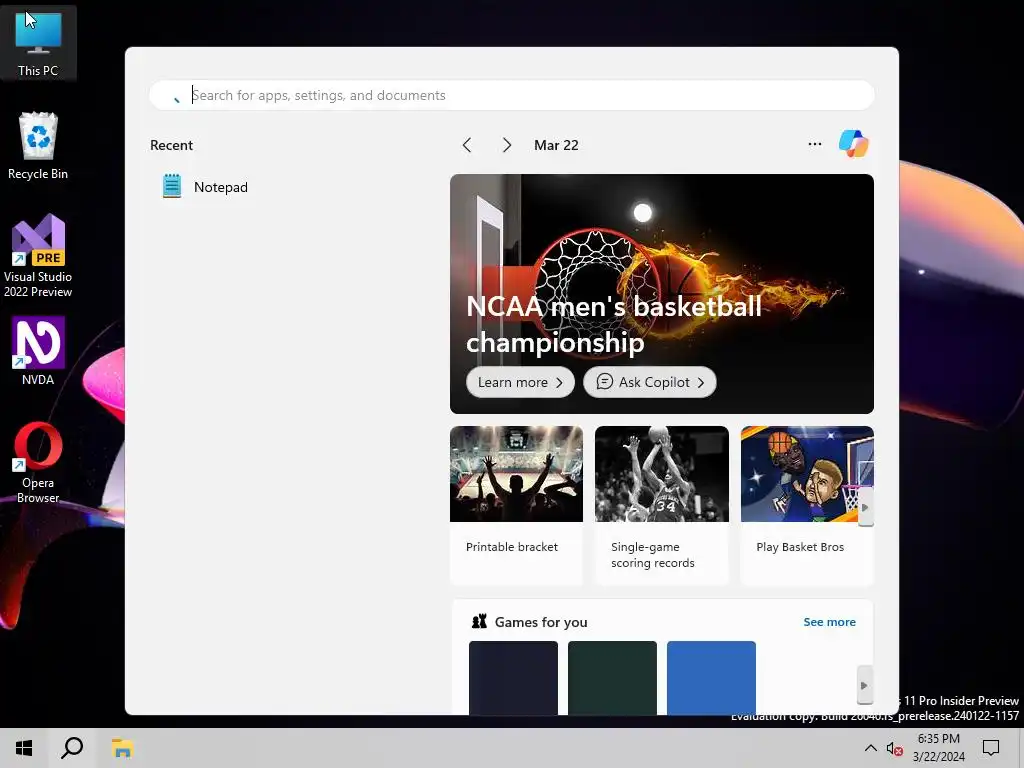Screen dimensions: 1024x768
Task: Click See more in Games for you
Action: (x=829, y=622)
